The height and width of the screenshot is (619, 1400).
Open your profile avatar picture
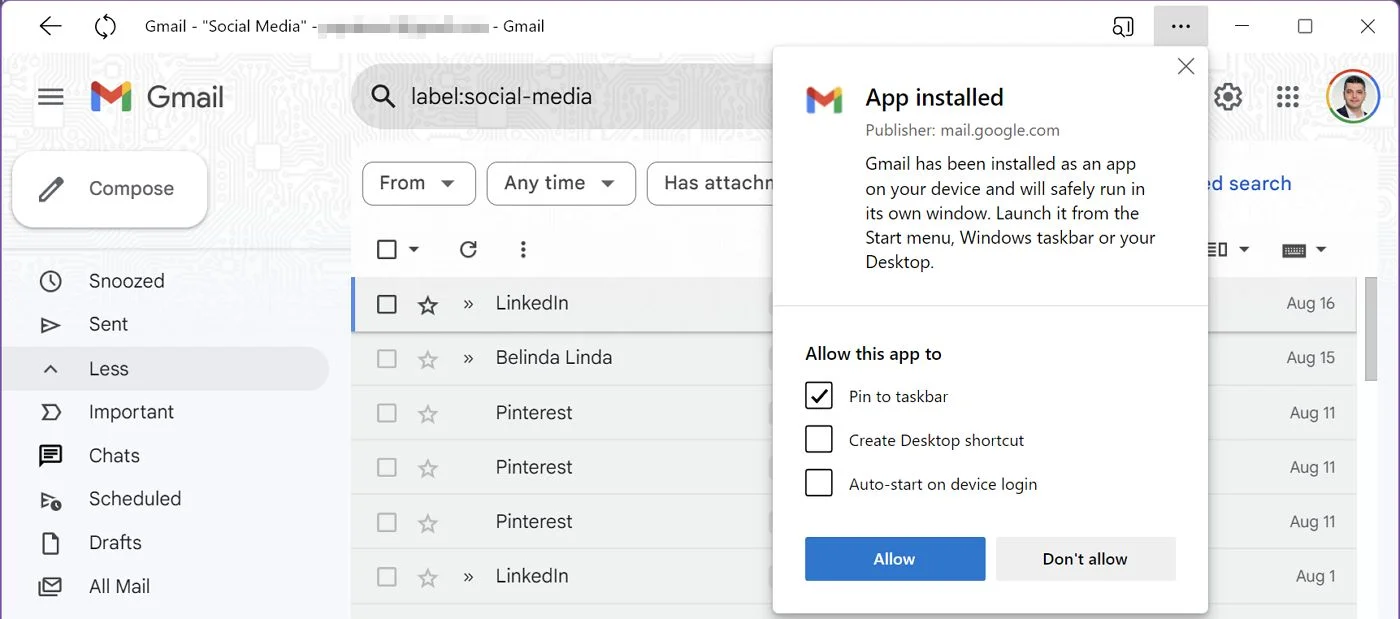pos(1354,96)
